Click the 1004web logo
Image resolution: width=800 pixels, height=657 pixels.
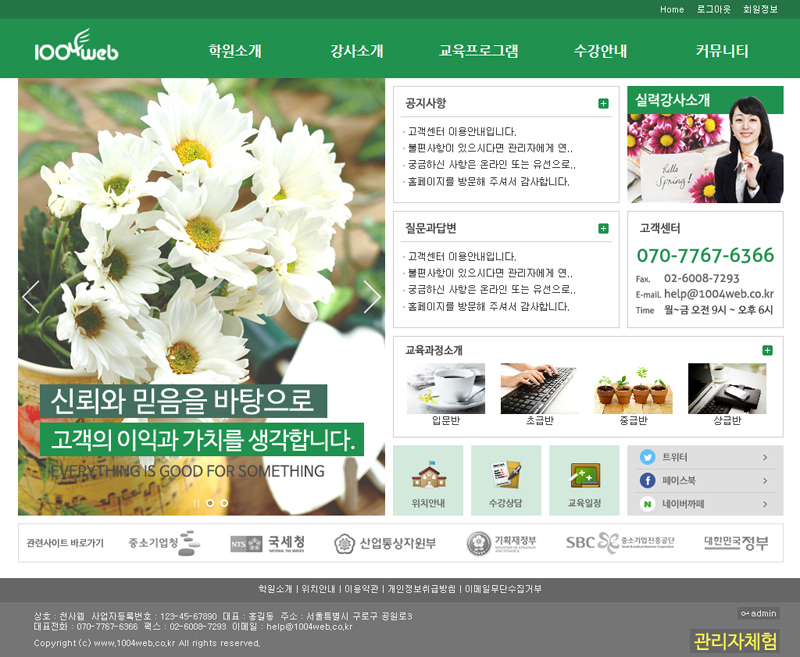pos(76,48)
